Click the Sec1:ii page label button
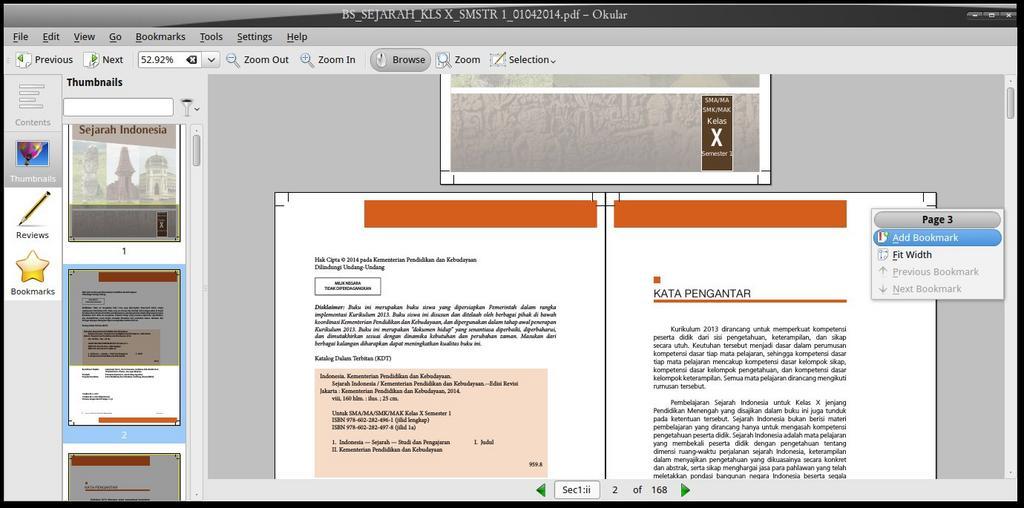Viewport: 1024px width, 508px height. click(x=578, y=490)
